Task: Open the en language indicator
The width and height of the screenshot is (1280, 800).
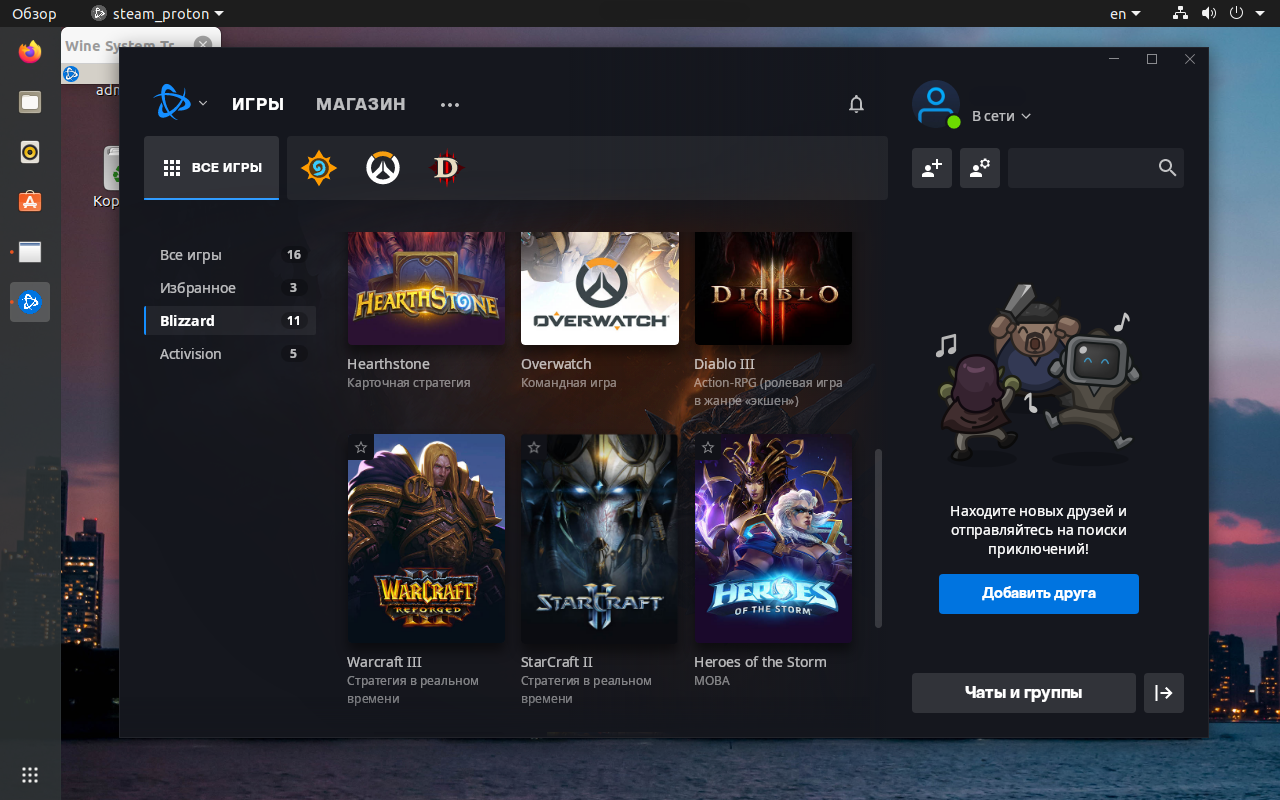Action: [x=1124, y=14]
